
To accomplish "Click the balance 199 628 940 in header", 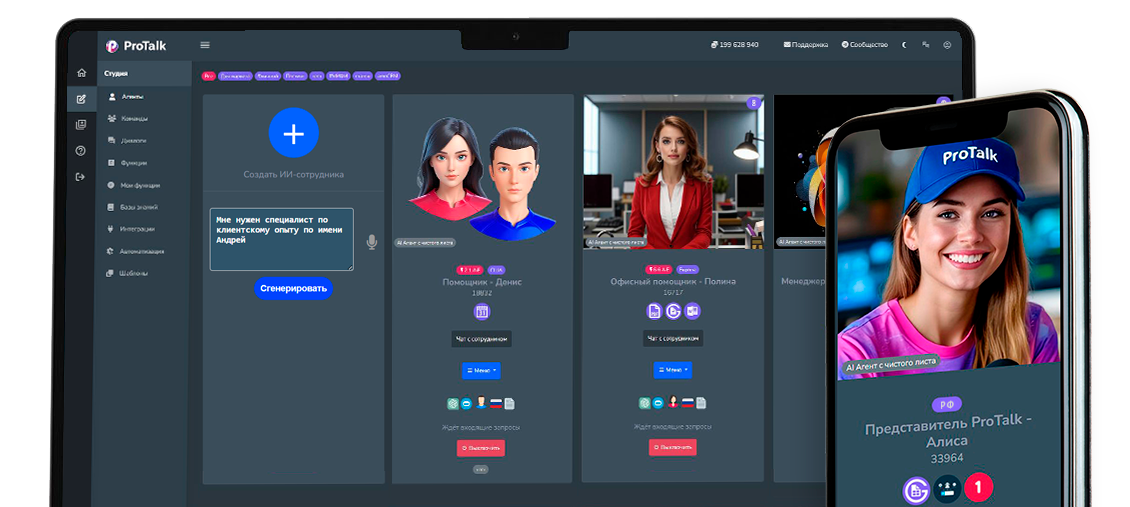I will (x=734, y=45).
